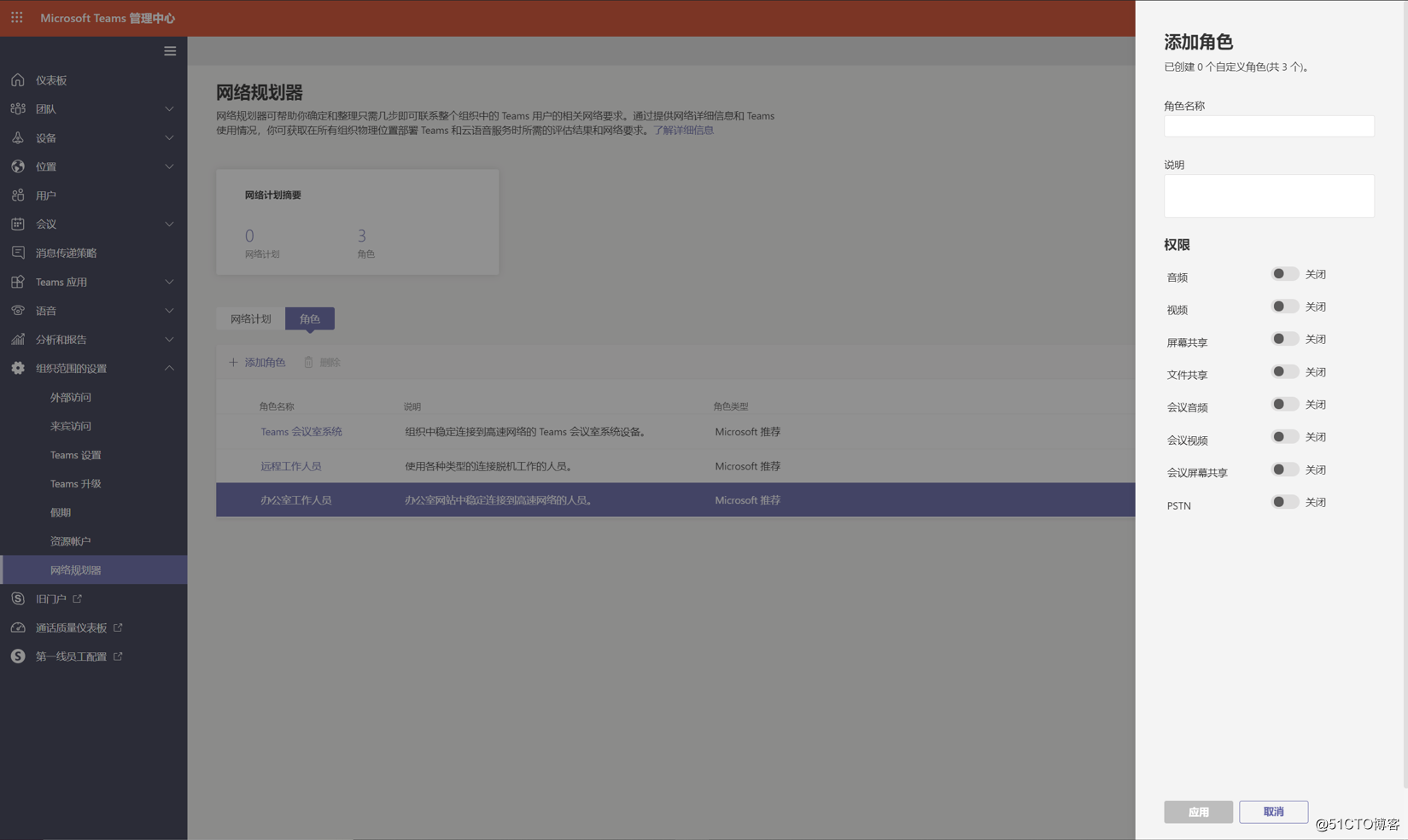Toggle the 音频 permission switch

coord(1285,274)
